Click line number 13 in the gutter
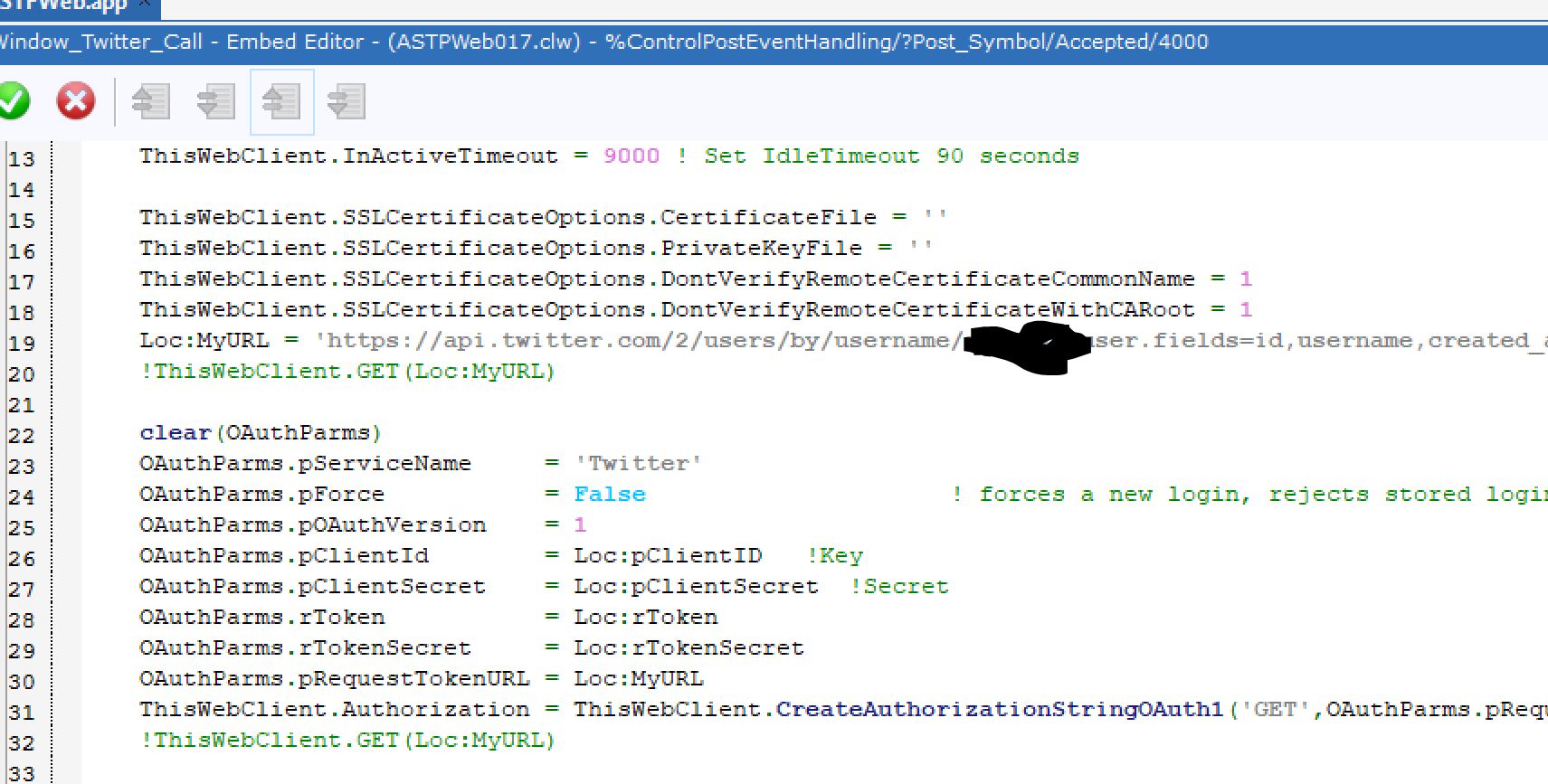 (22, 159)
